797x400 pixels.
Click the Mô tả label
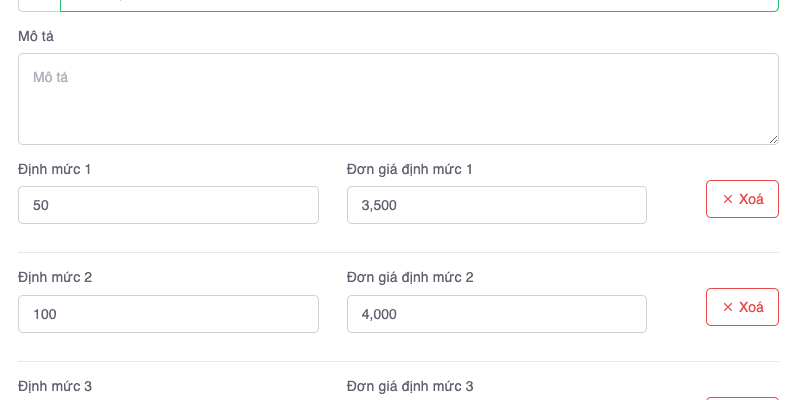pos(36,36)
